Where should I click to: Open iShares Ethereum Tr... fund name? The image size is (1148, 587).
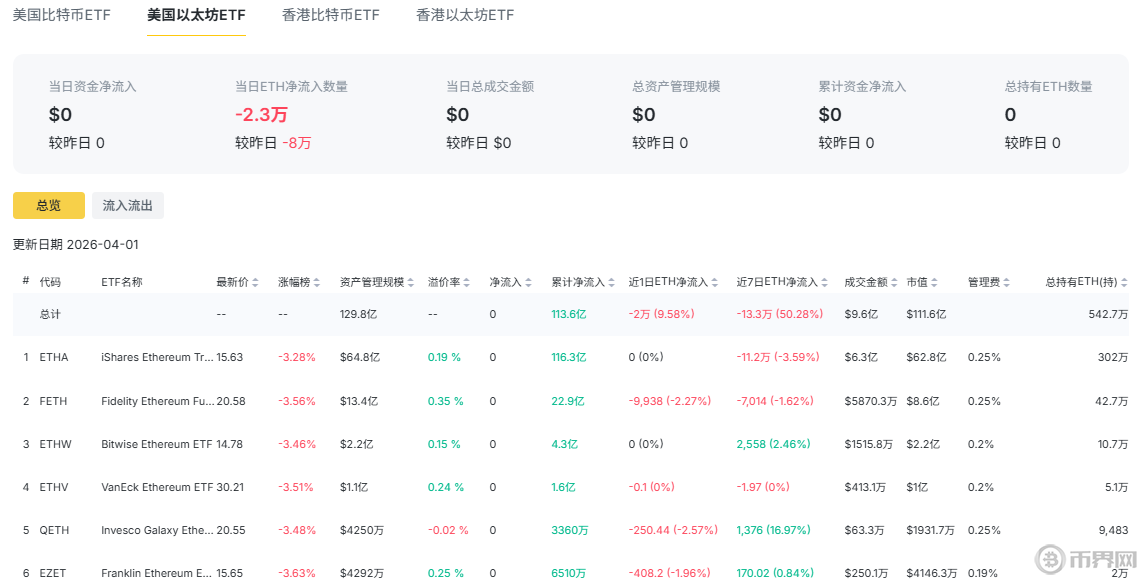pyautogui.click(x=157, y=357)
